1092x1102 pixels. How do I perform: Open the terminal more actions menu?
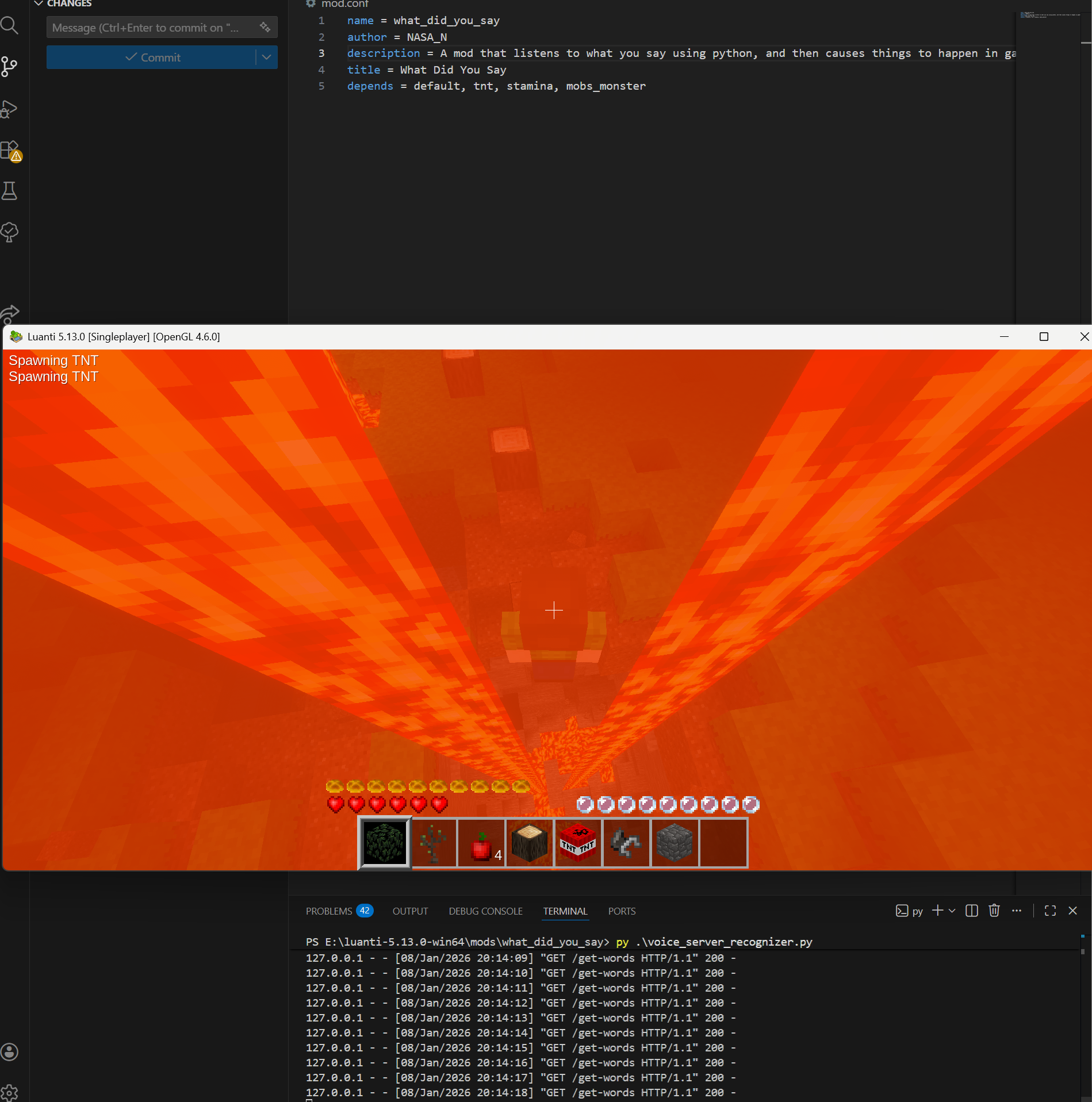(x=1017, y=911)
